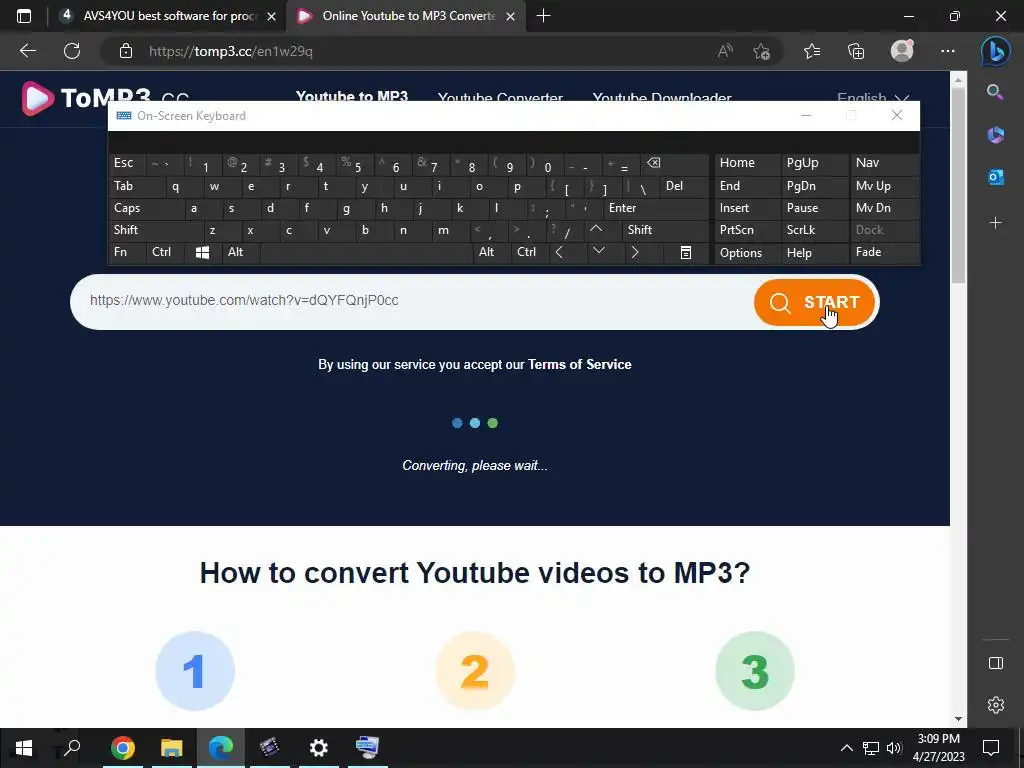Refresh the tomp3.cc page

click(x=72, y=51)
